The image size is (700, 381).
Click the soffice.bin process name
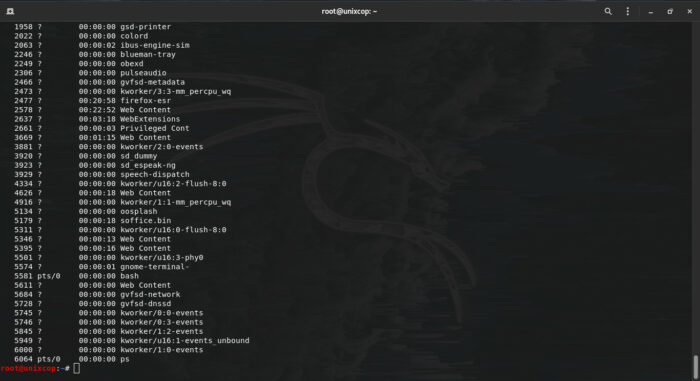(x=146, y=221)
